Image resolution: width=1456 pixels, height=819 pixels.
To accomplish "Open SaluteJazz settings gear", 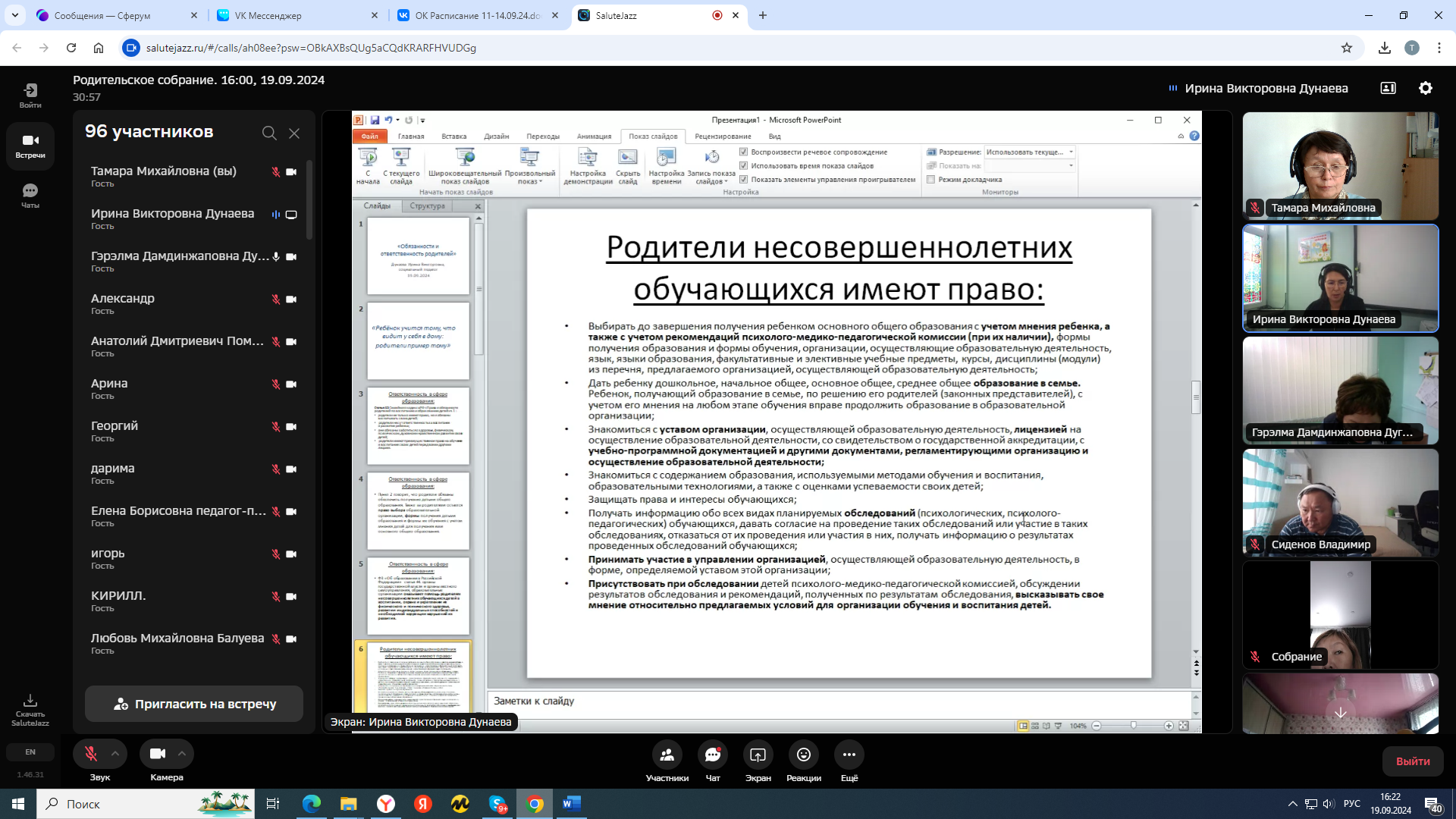I will point(1426,88).
